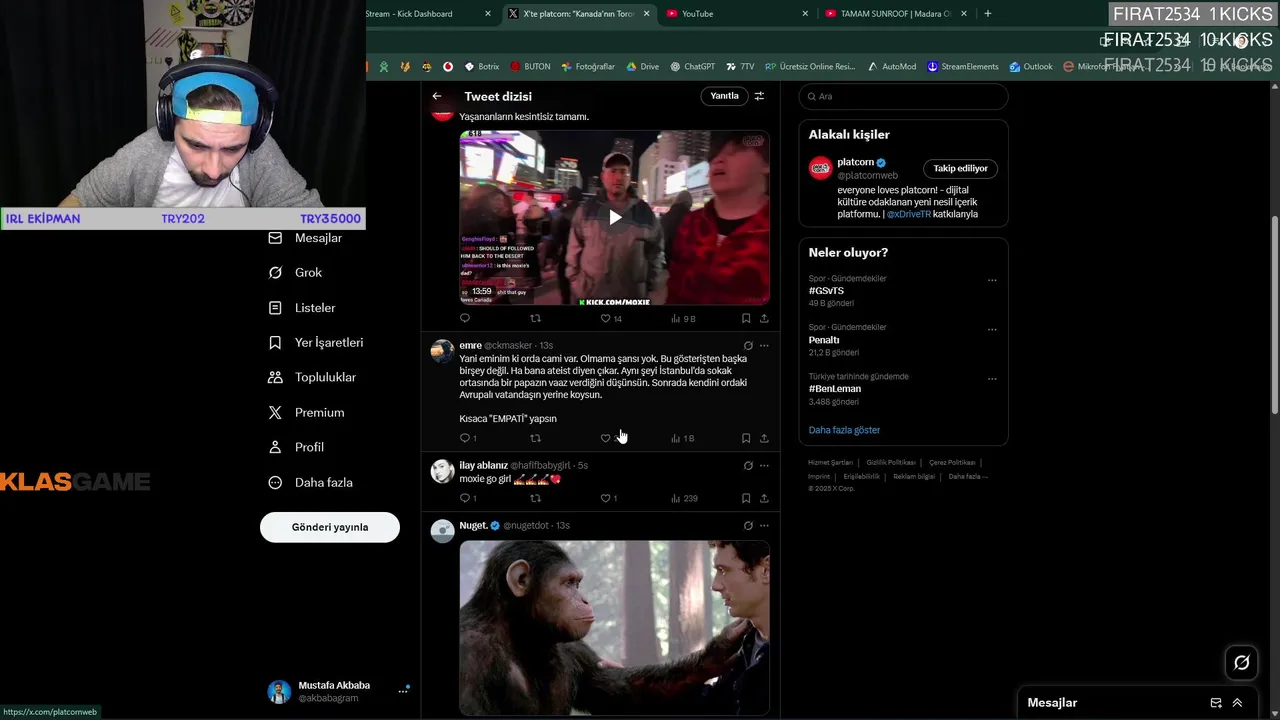1280x720 pixels.
Task: Open the Hizmet Şartları footer link
Action: pyautogui.click(x=830, y=463)
